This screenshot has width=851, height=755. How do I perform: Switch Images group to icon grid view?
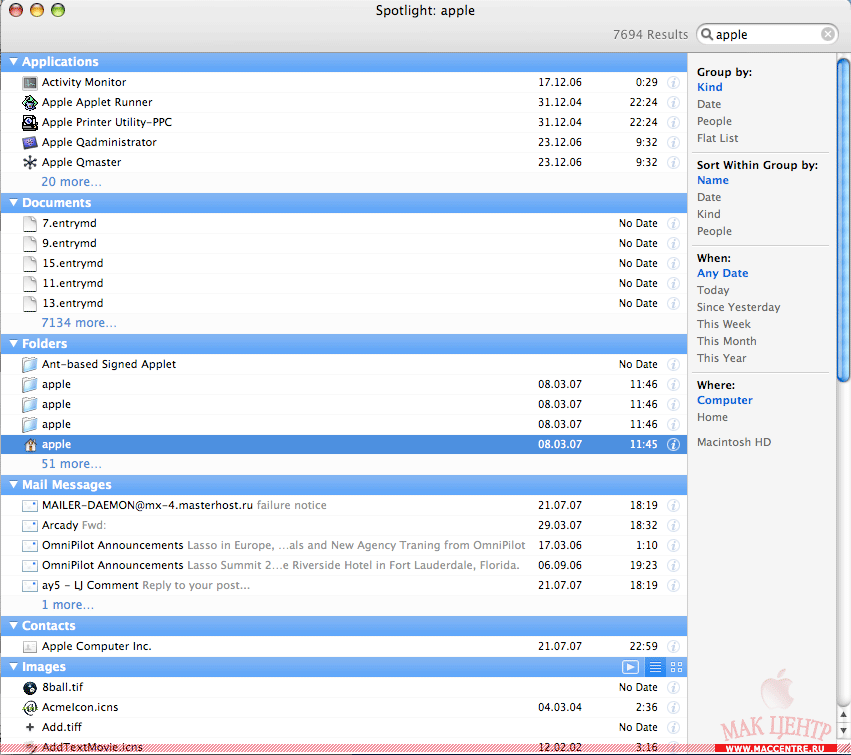[x=676, y=667]
